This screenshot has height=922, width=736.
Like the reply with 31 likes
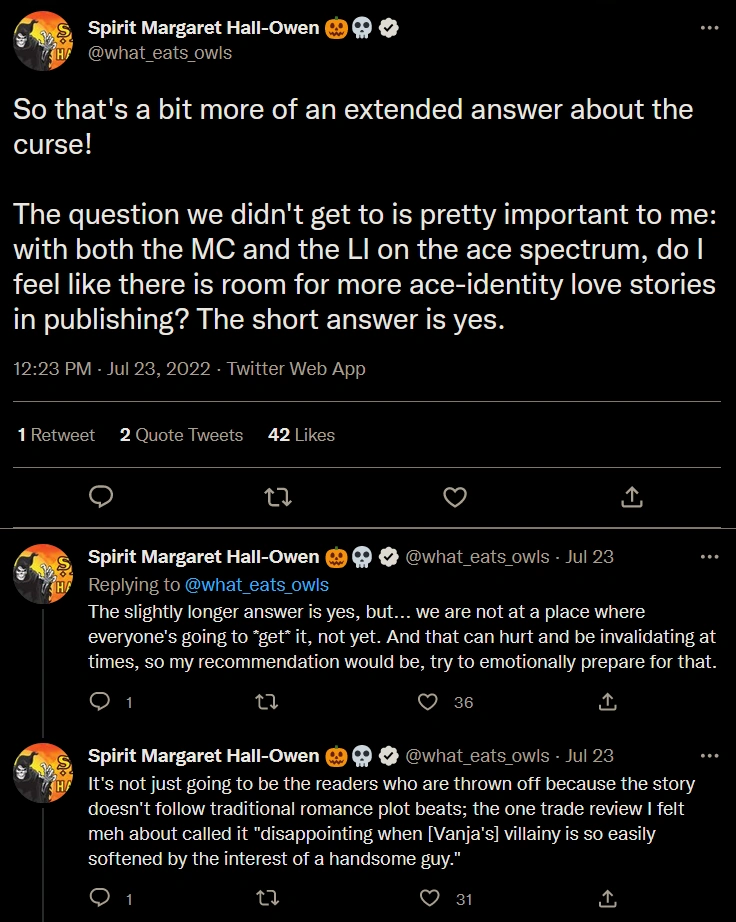pyautogui.click(x=429, y=900)
